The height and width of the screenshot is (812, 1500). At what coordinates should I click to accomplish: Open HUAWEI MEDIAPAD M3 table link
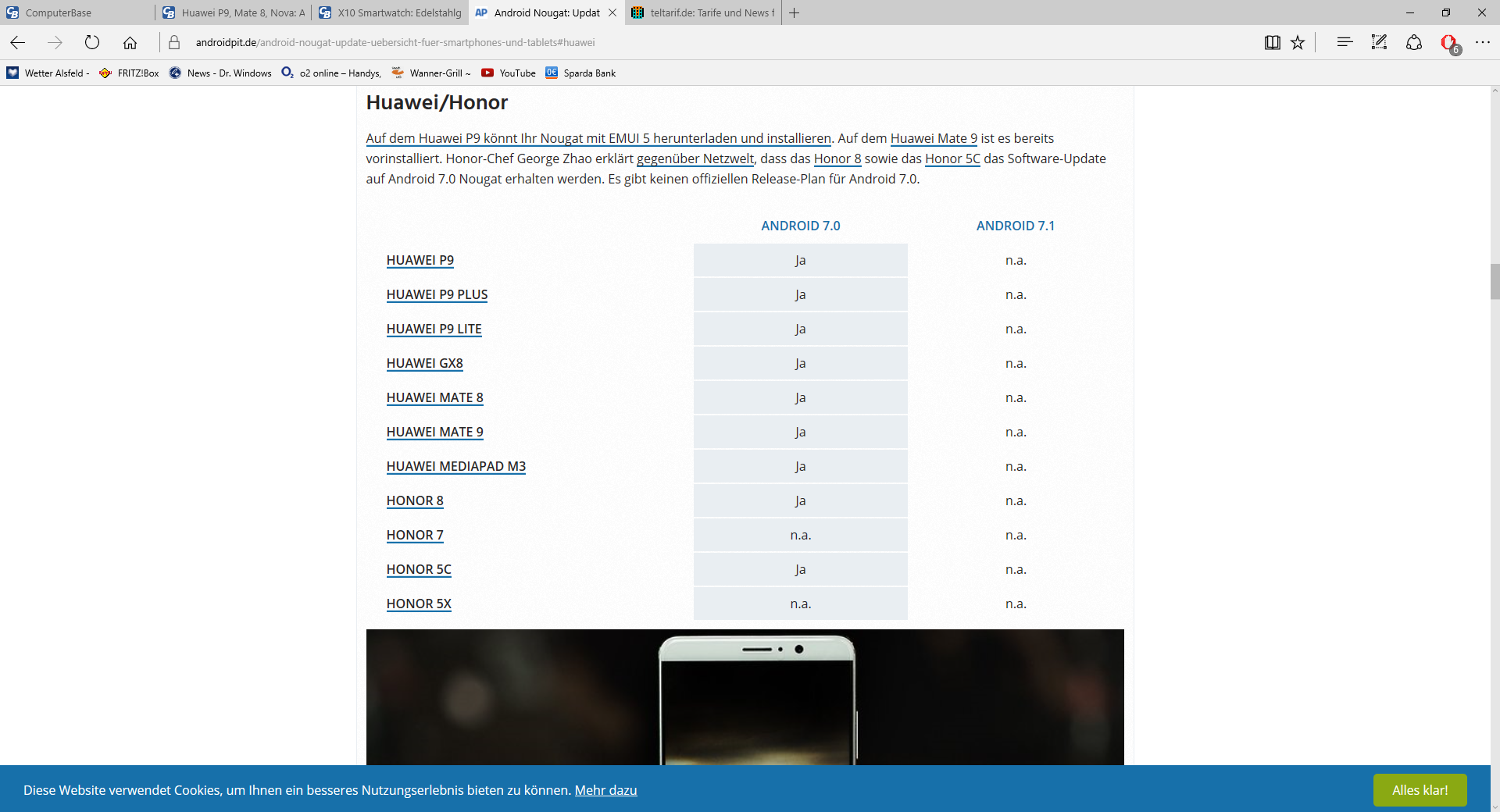(x=456, y=467)
